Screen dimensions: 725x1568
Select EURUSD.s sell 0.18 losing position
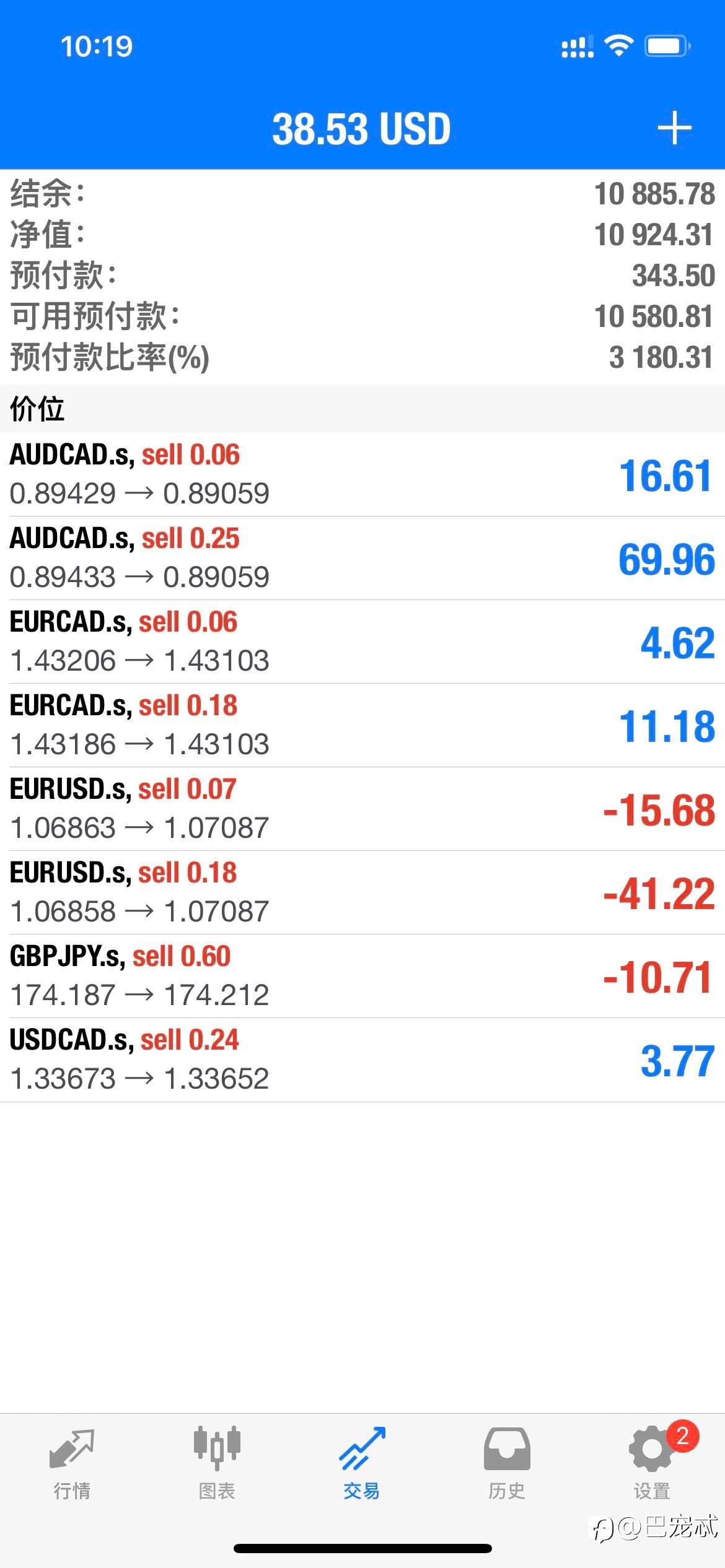pos(362,892)
